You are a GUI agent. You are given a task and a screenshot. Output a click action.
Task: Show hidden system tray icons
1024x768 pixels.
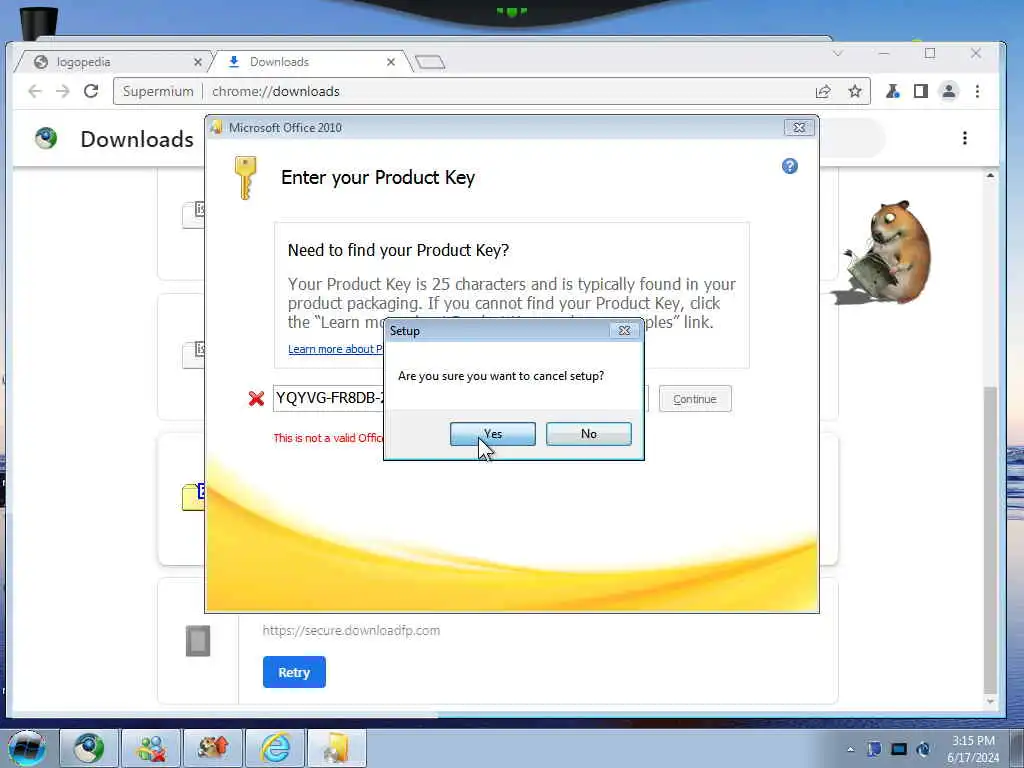coord(850,749)
